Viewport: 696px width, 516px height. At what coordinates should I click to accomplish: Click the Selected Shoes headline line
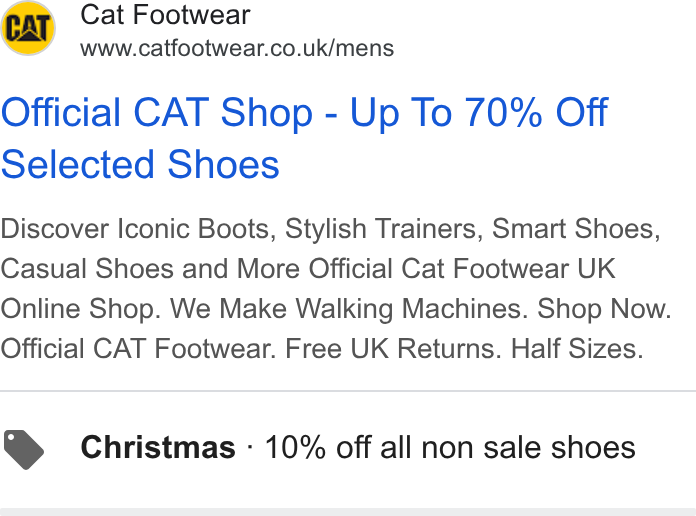140,165
